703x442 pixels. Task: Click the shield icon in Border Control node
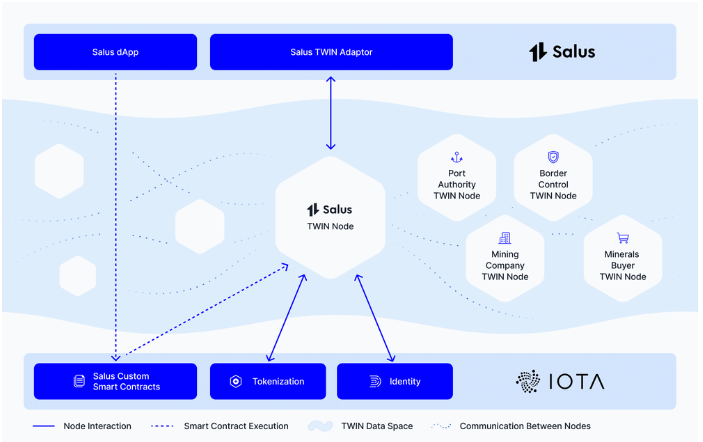(553, 157)
